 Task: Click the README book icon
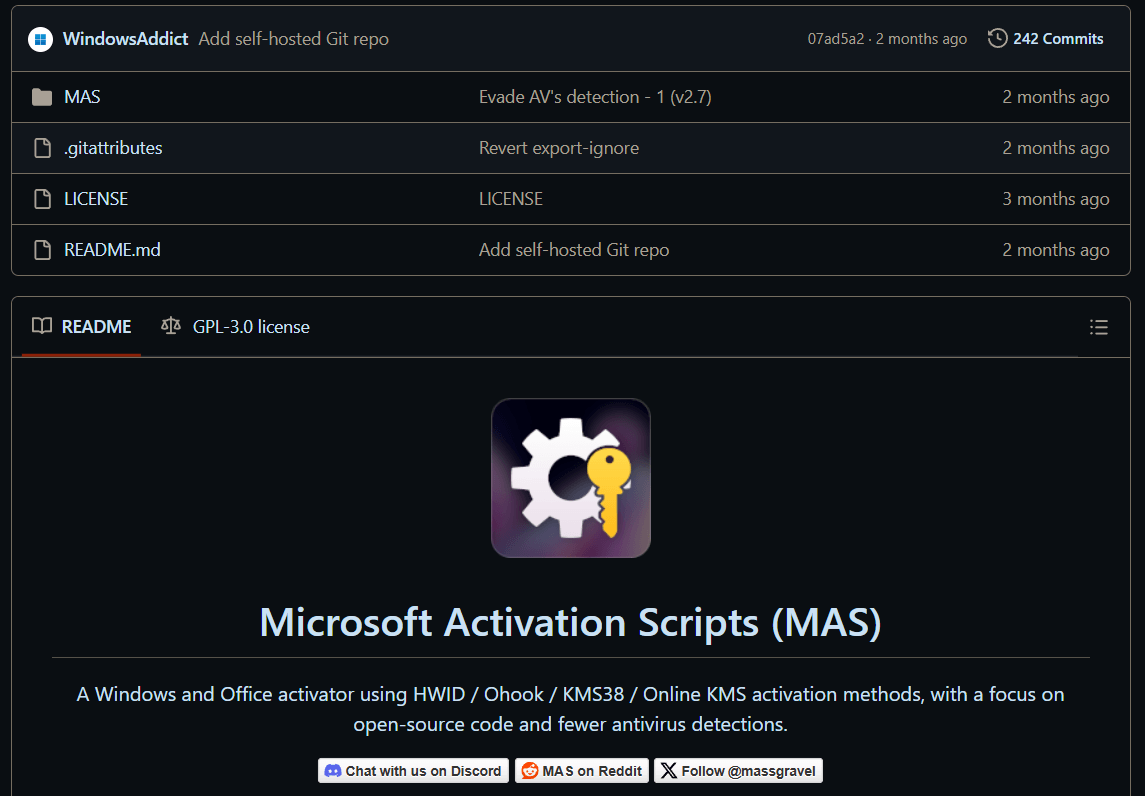[x=42, y=326]
